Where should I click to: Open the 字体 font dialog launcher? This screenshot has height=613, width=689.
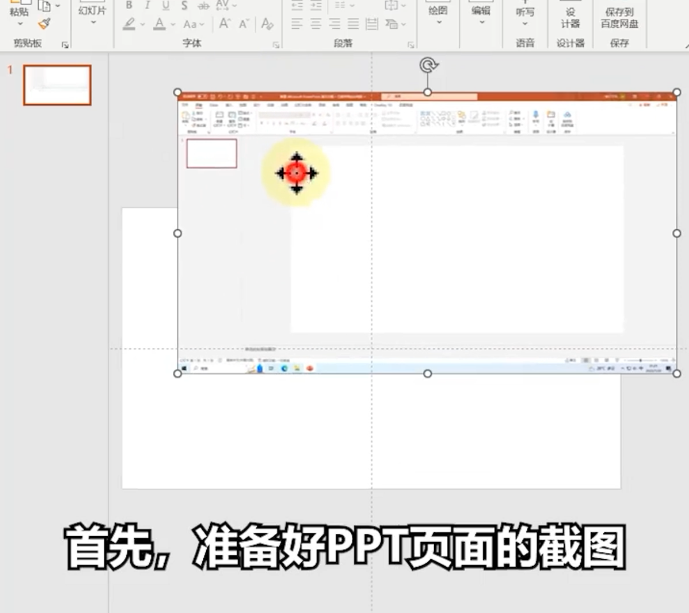click(x=276, y=45)
